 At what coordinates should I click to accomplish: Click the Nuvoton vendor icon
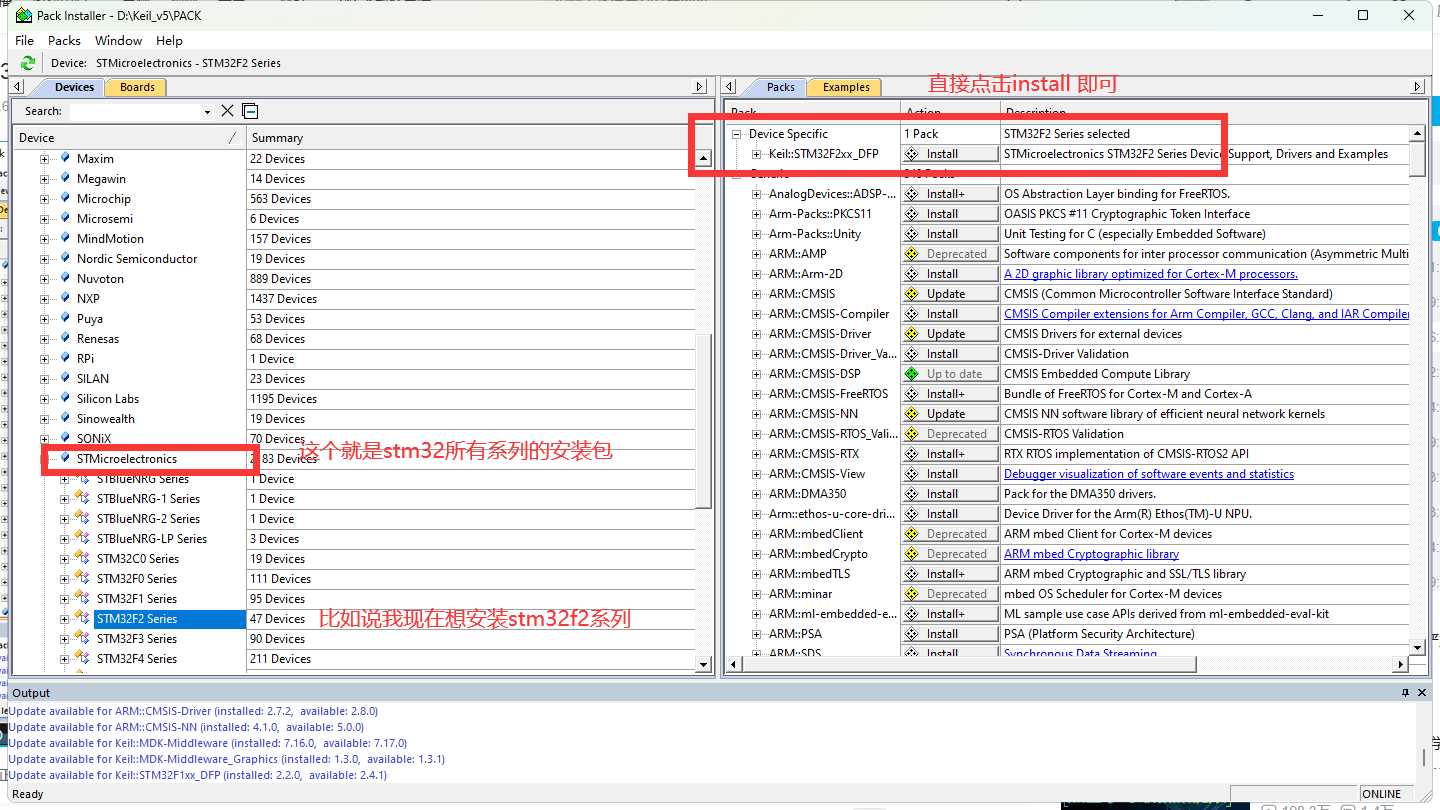tap(66, 278)
